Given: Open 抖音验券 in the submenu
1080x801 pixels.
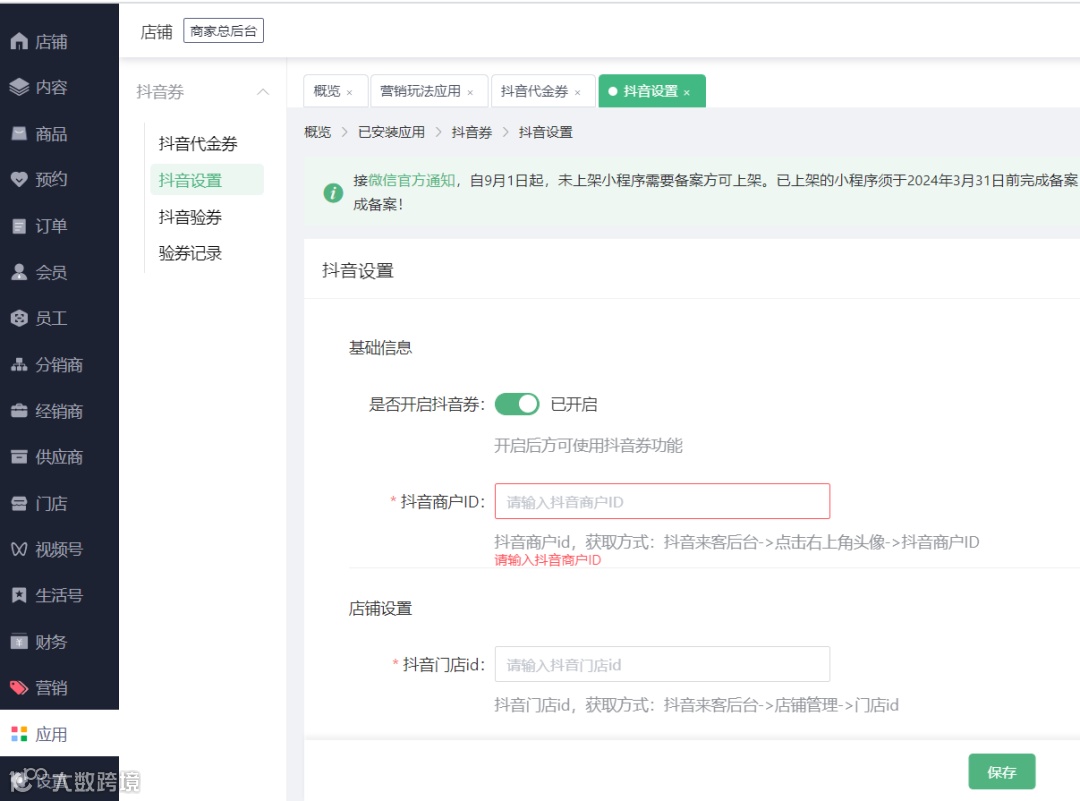Looking at the screenshot, I should [x=190, y=217].
